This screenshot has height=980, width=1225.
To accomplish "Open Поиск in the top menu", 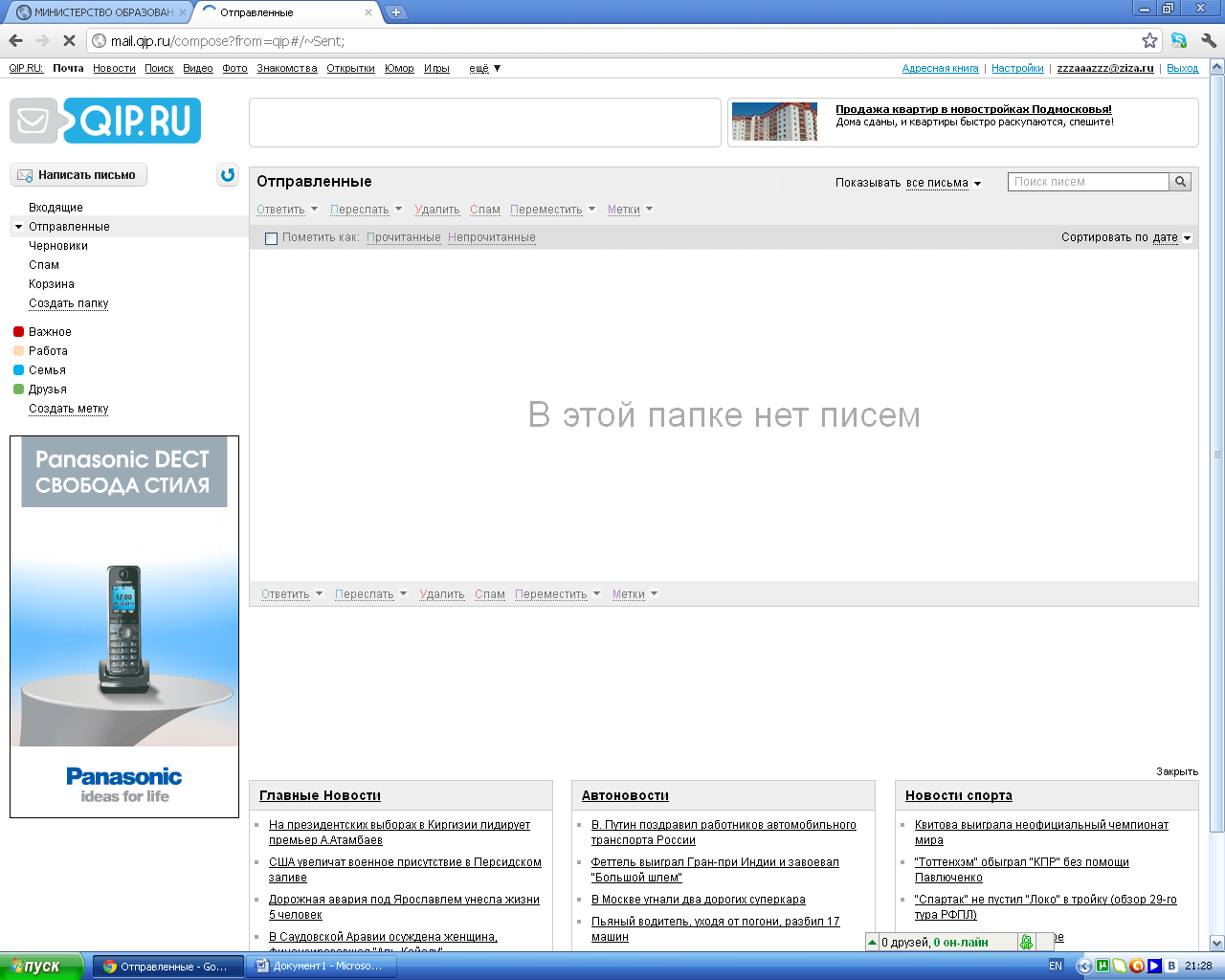I will (x=159, y=68).
